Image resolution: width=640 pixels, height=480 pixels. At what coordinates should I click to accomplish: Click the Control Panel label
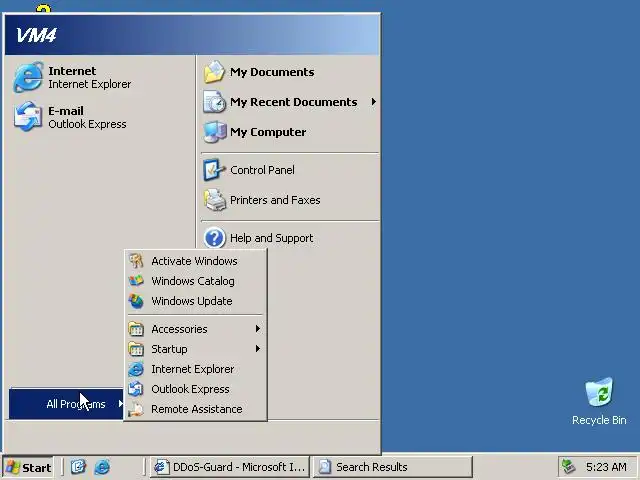pyautogui.click(x=262, y=170)
